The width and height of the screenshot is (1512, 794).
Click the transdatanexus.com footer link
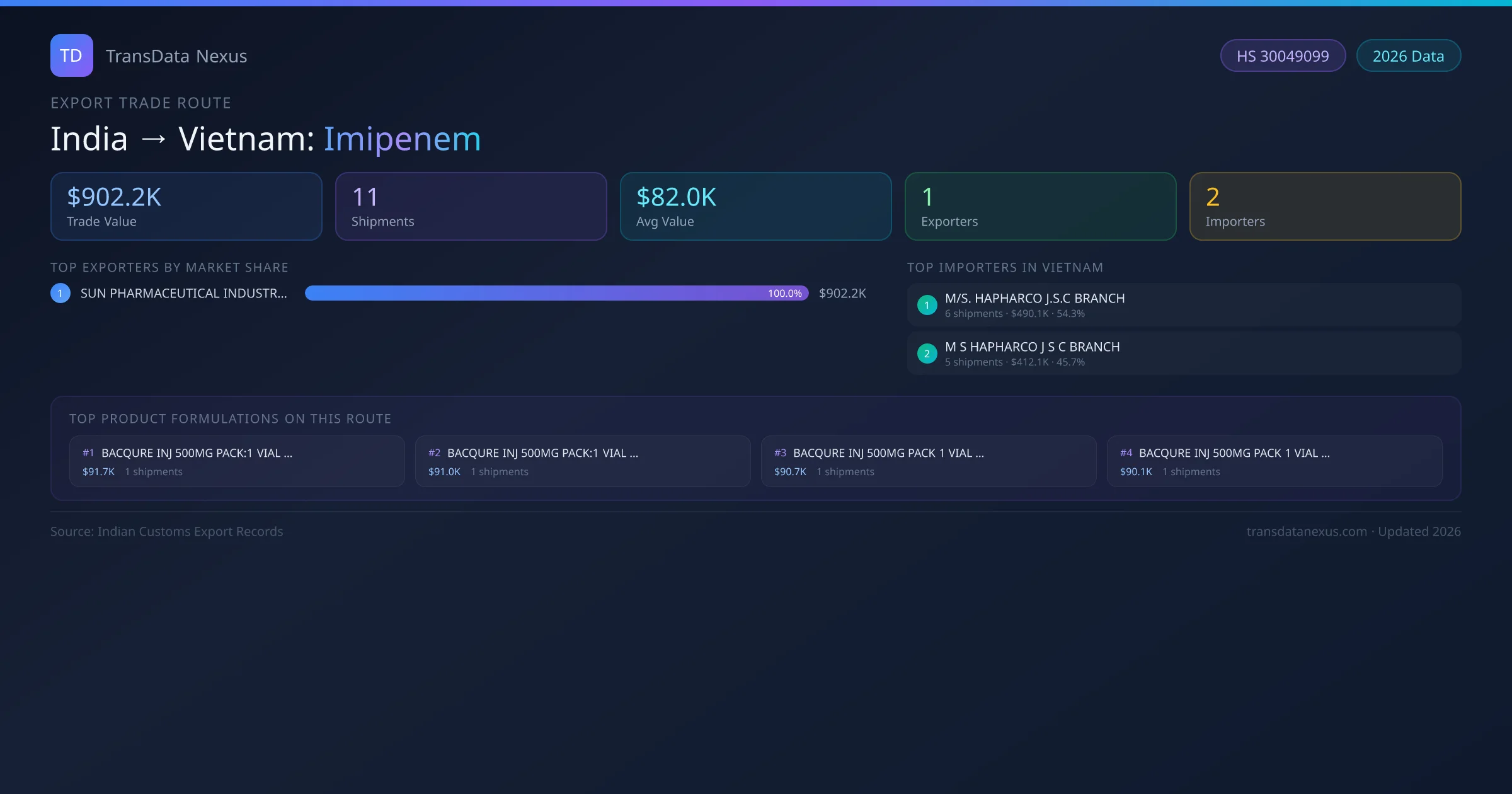[1307, 531]
